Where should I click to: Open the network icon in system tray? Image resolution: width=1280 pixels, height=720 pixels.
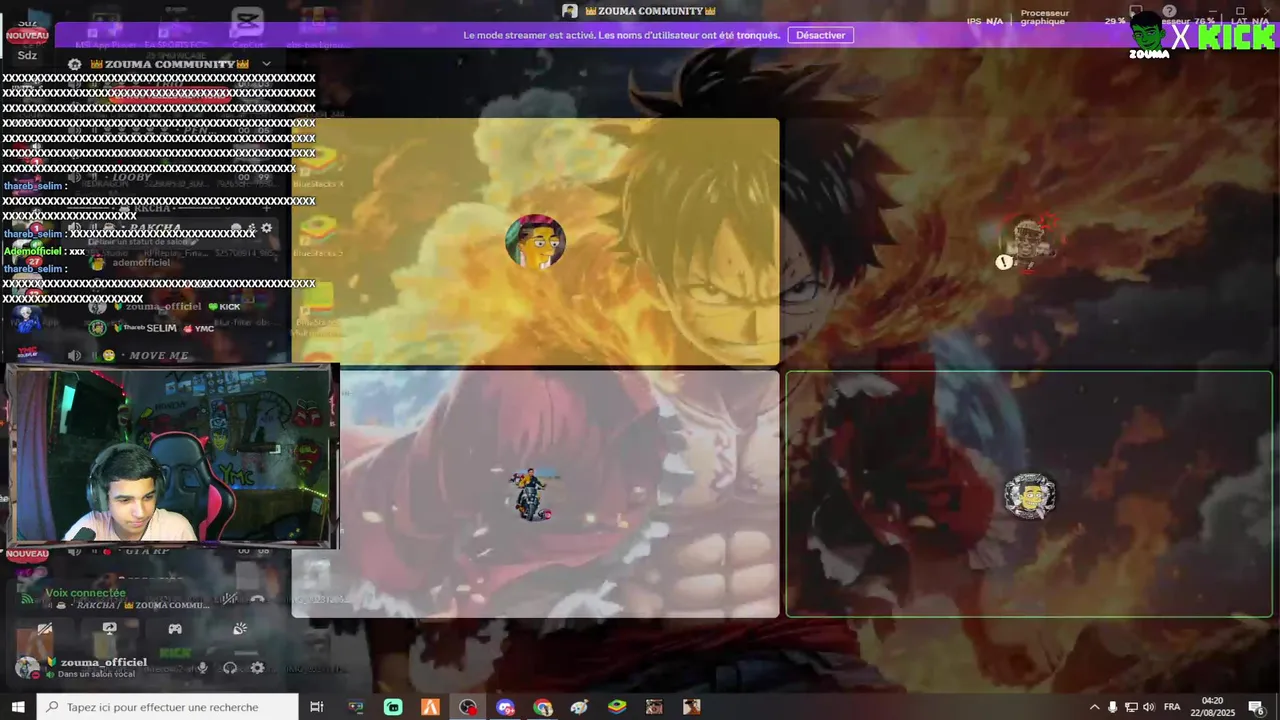(x=1130, y=707)
